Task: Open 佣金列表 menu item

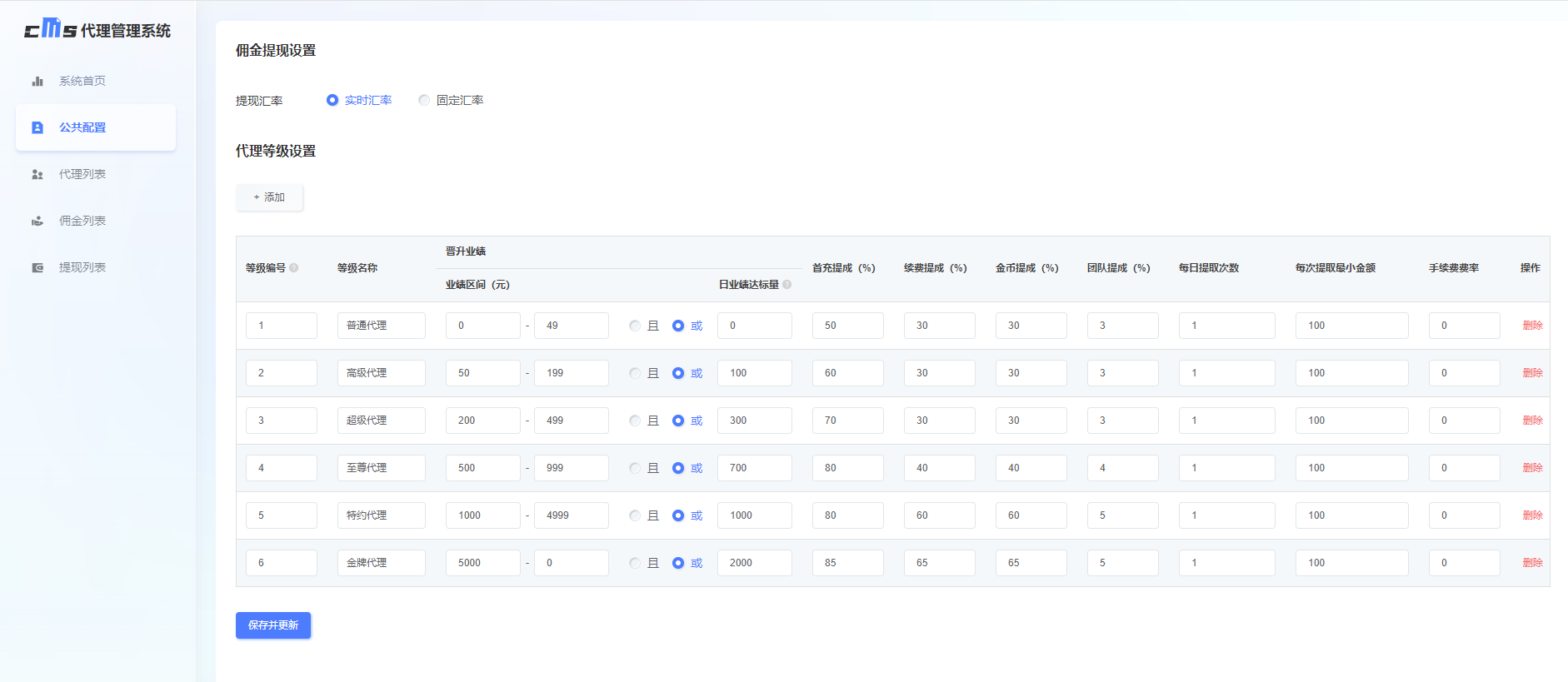Action: pos(96,221)
